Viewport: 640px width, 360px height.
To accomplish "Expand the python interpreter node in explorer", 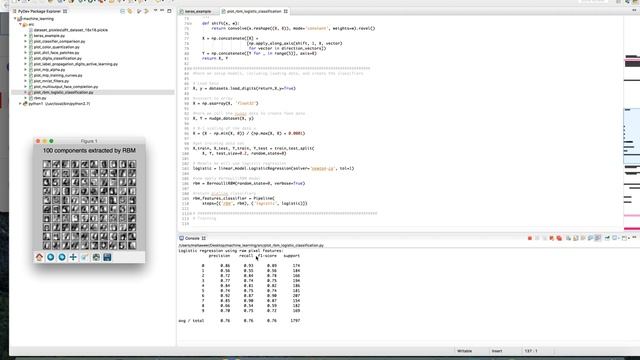I will [20, 104].
